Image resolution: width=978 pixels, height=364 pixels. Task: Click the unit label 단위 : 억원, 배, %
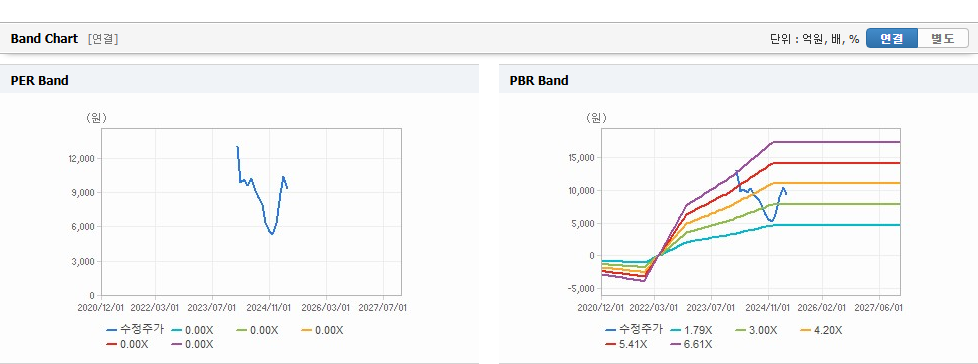[x=815, y=39]
